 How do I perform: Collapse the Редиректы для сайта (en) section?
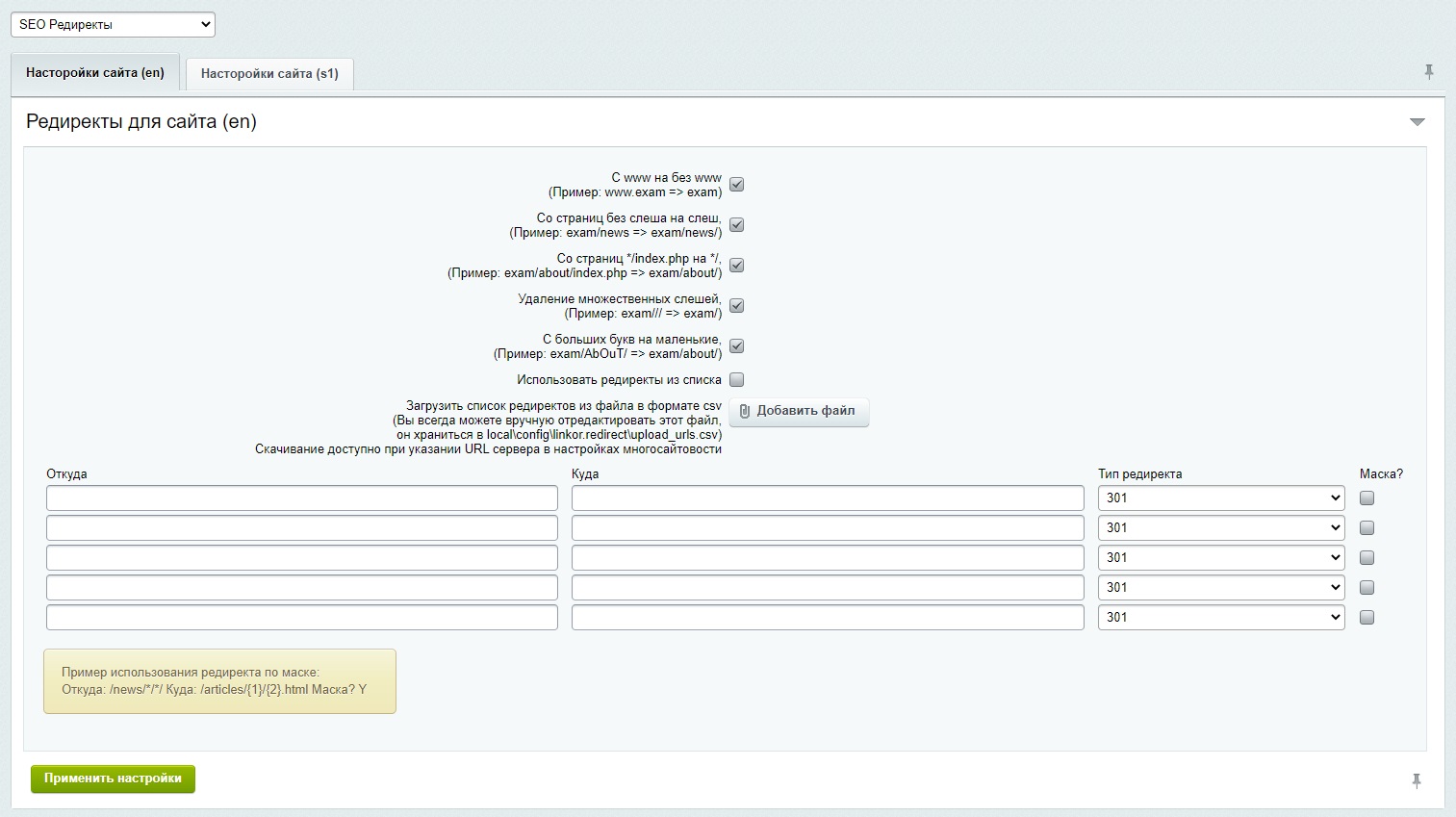[1417, 122]
